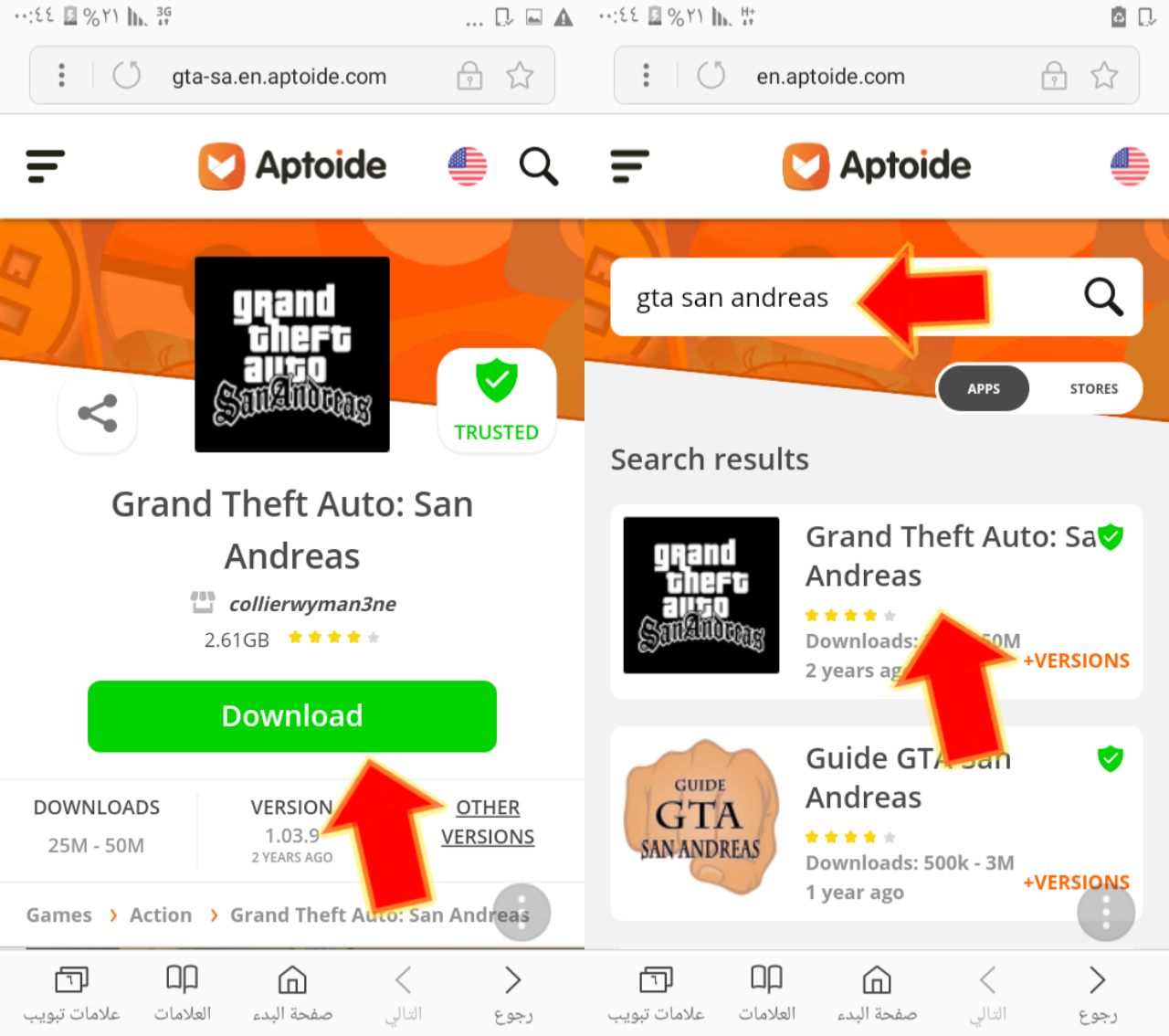Tap the share icon beside GTA artwork
Screen dimensions: 1169x1036
(98, 414)
